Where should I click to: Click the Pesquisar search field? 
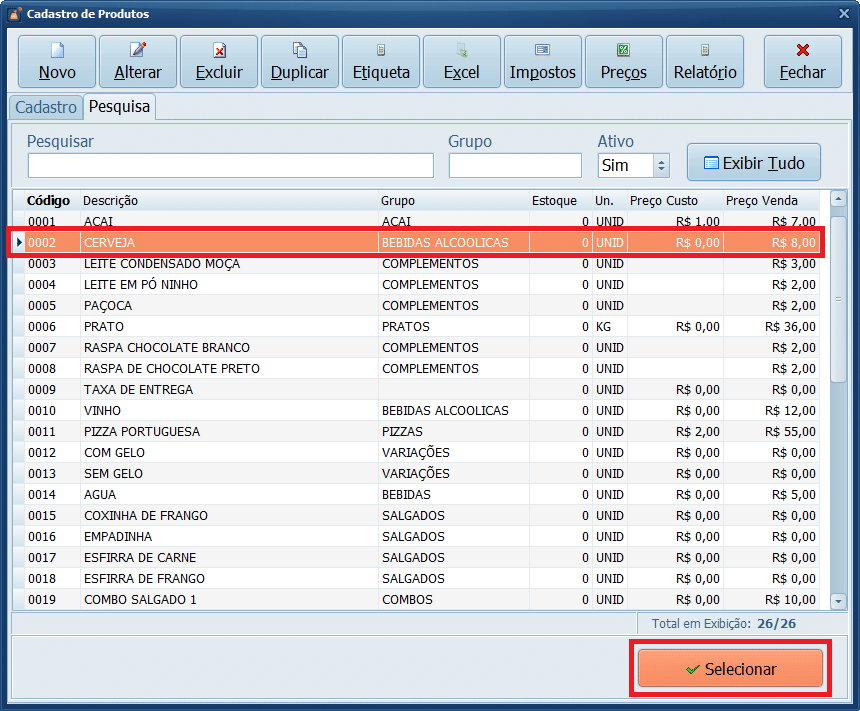231,165
